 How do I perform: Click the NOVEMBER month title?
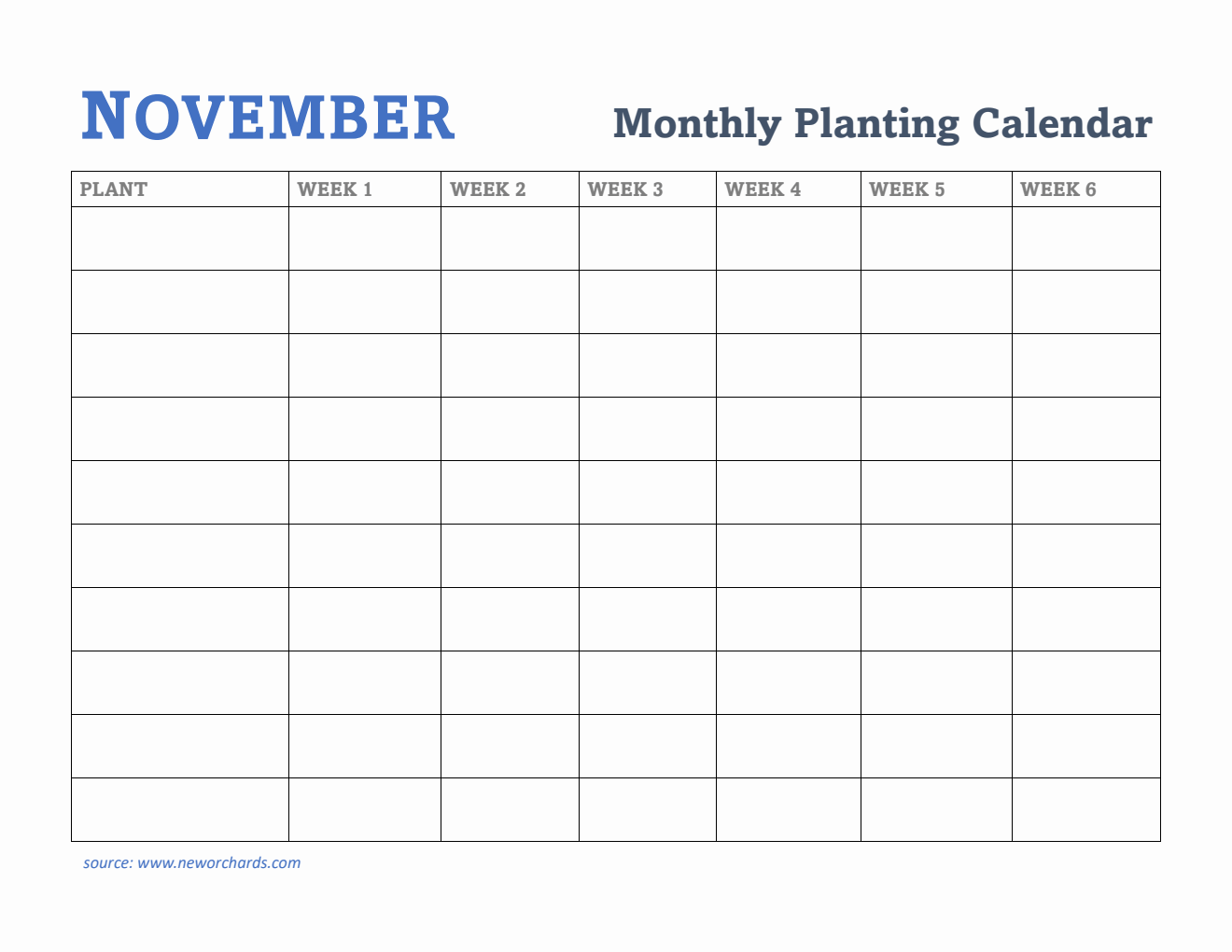[268, 118]
